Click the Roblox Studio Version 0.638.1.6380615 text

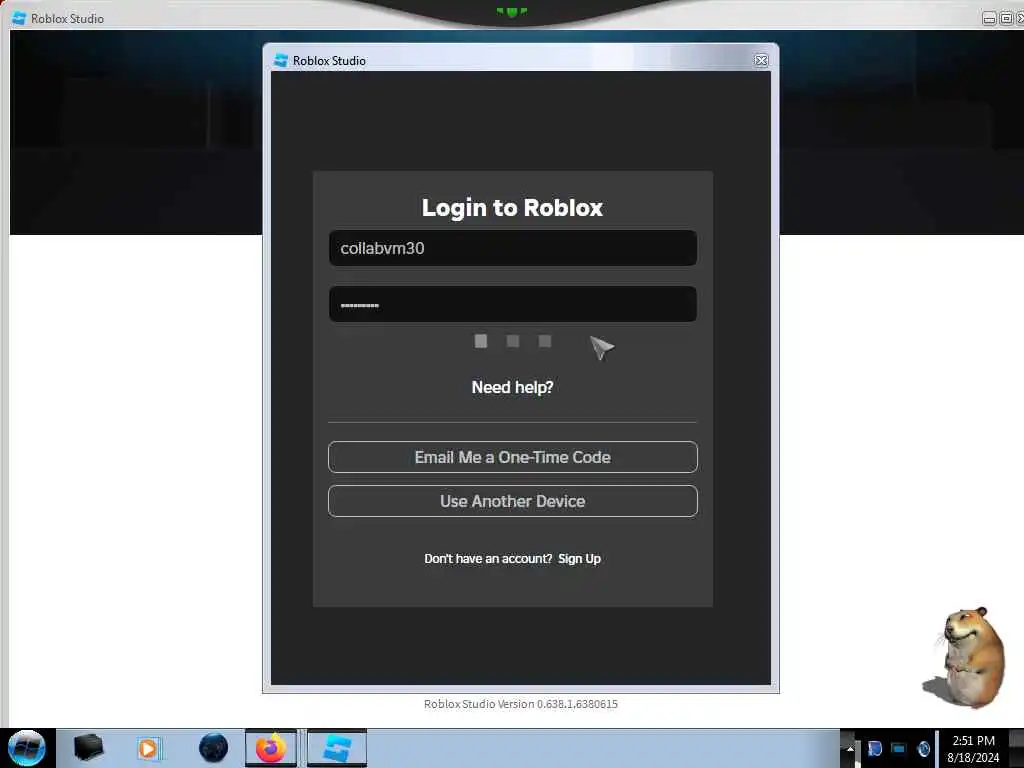click(520, 704)
